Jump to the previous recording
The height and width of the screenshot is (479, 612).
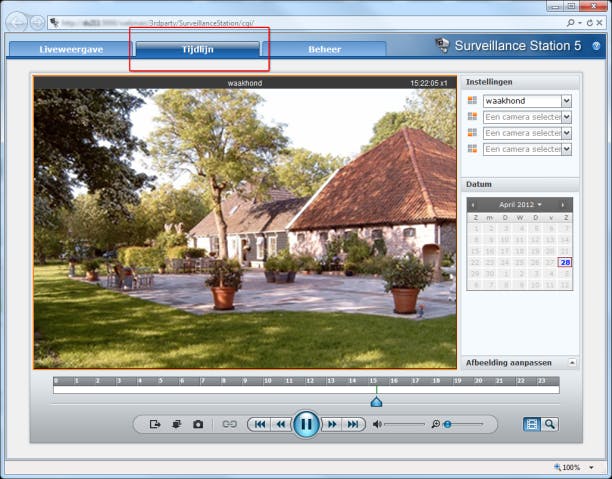tap(260, 424)
